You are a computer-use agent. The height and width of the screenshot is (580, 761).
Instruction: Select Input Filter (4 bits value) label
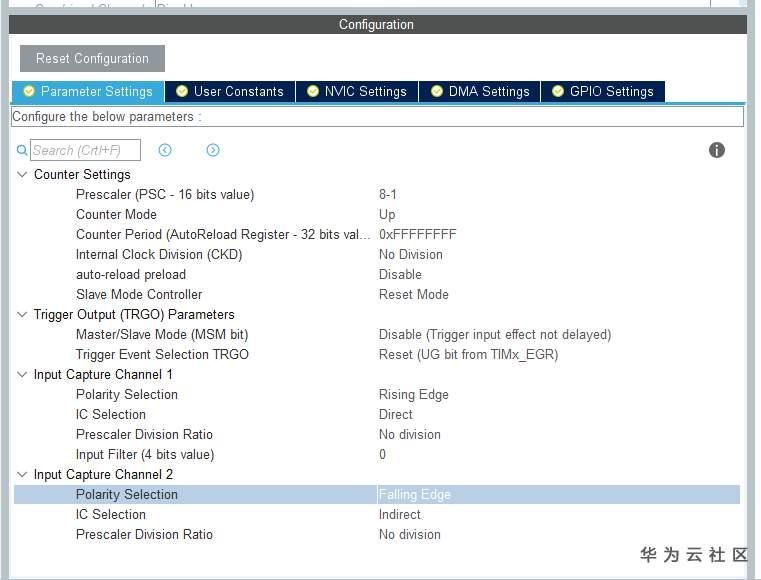tap(145, 454)
